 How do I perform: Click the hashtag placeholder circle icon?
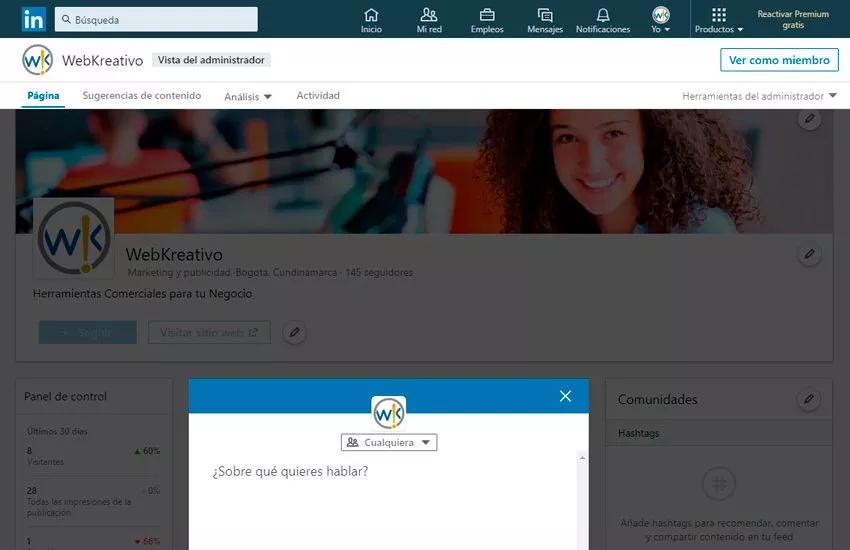point(719,483)
